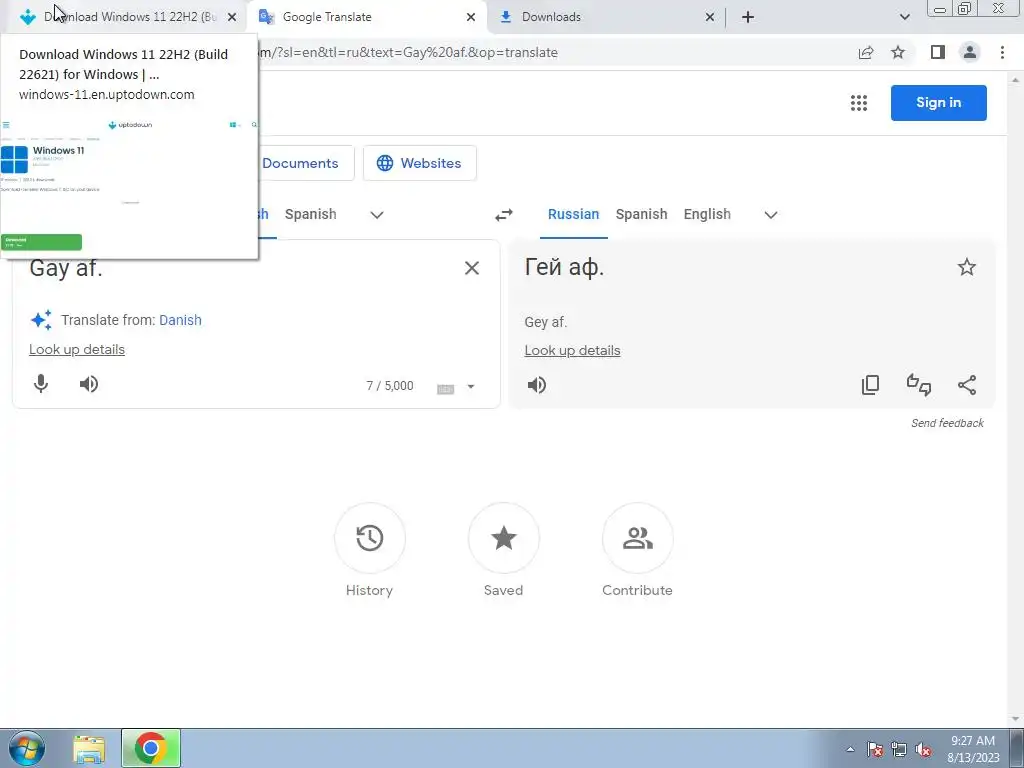1024x768 pixels.
Task: Select Spanish source language tab
Action: [311, 214]
